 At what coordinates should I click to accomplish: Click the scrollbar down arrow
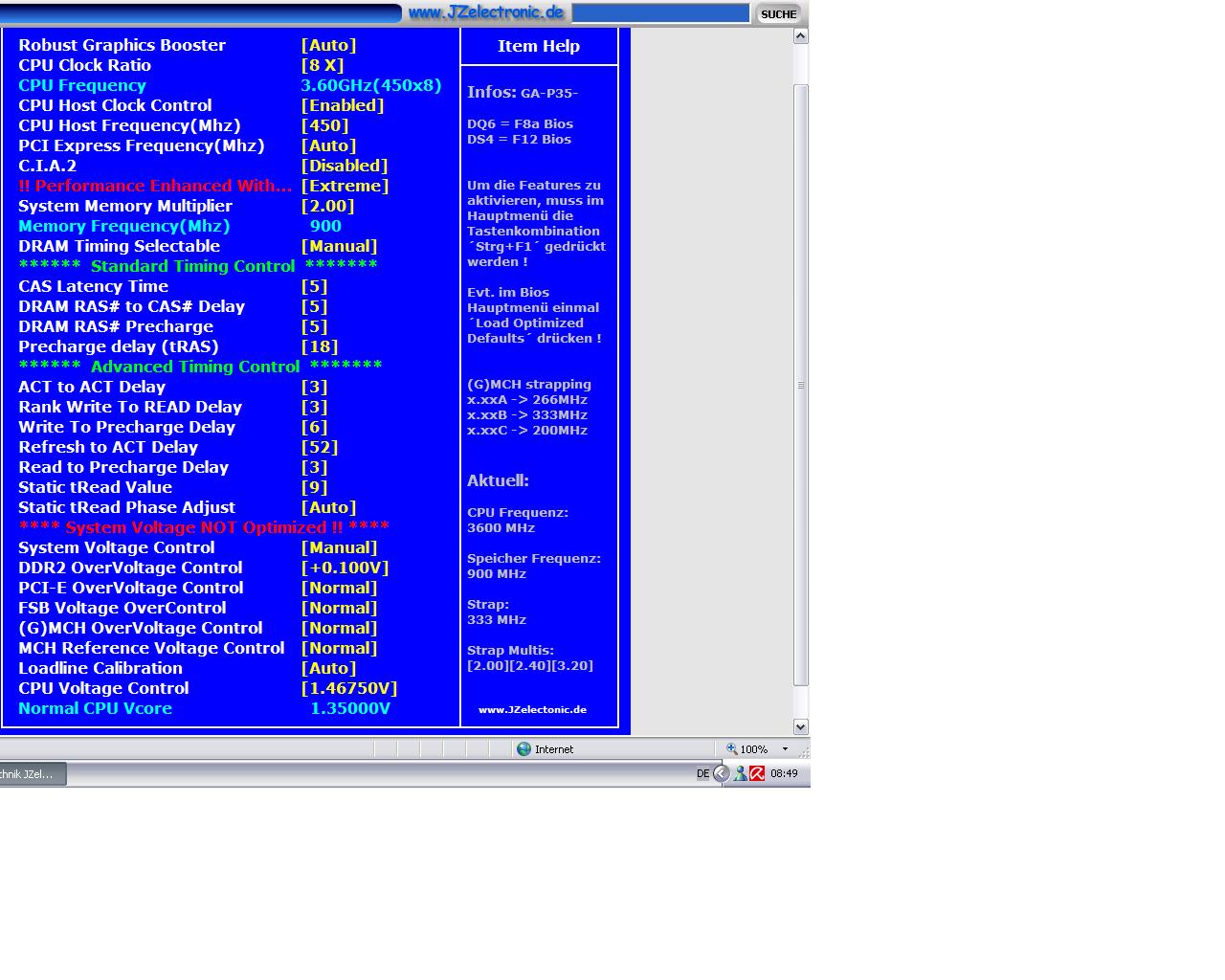(801, 726)
